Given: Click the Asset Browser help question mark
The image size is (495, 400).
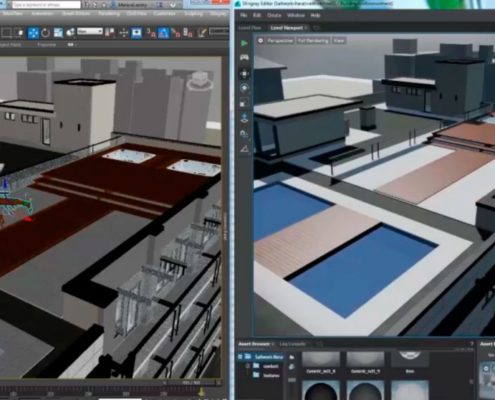Looking at the screenshot, I should 471,343.
